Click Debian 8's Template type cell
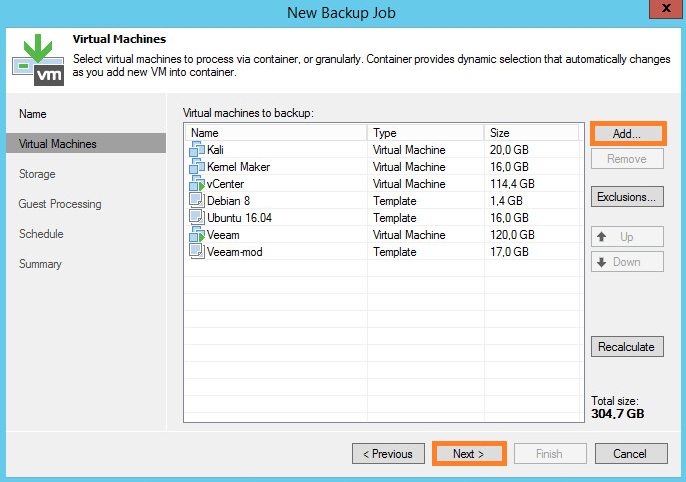 coord(395,201)
